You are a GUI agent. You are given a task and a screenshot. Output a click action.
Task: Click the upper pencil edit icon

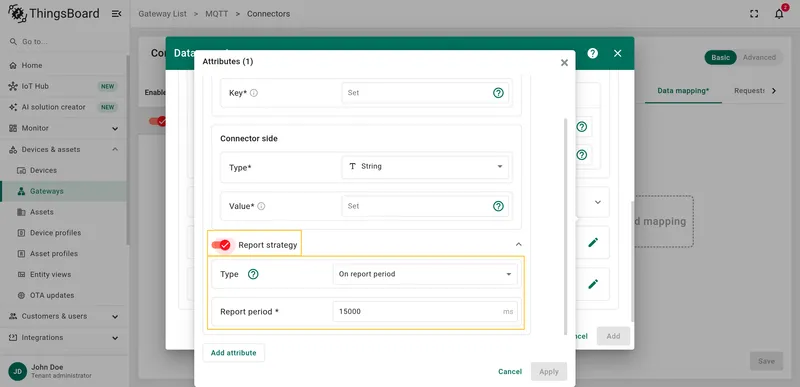pyautogui.click(x=593, y=242)
